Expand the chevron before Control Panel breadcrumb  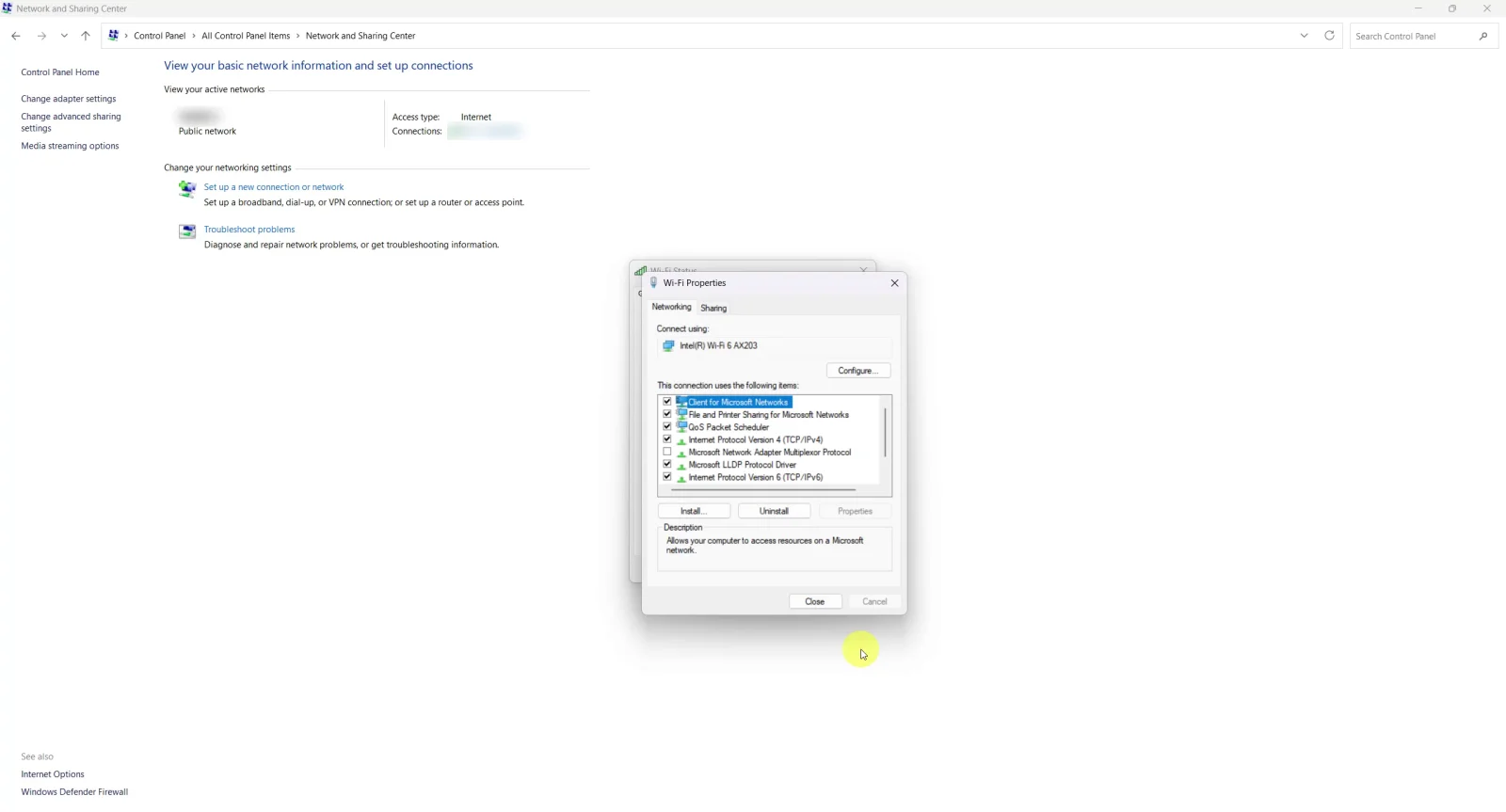click(126, 36)
